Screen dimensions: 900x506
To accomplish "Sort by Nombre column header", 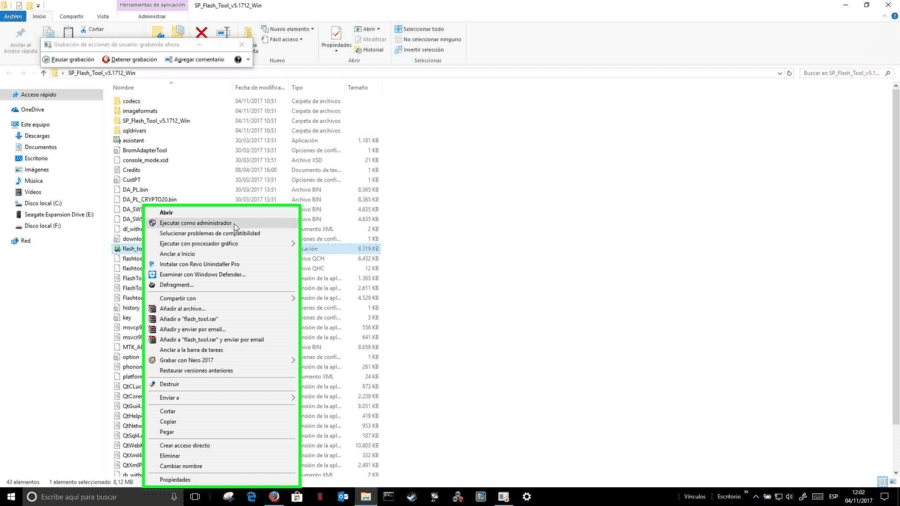I will point(123,88).
